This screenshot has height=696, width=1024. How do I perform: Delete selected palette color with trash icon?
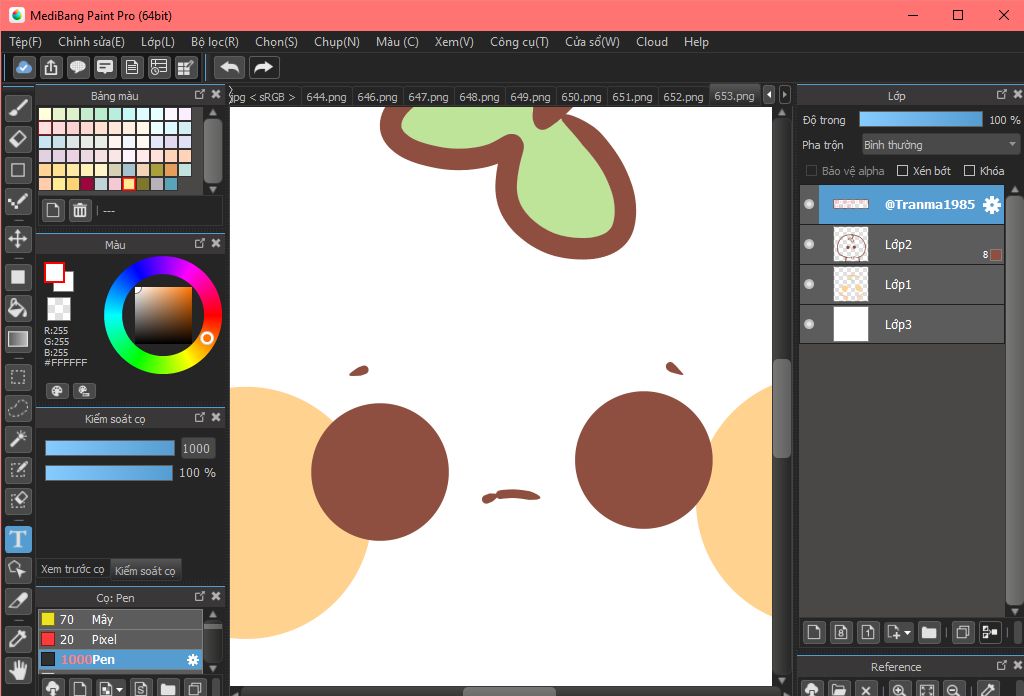coord(80,210)
